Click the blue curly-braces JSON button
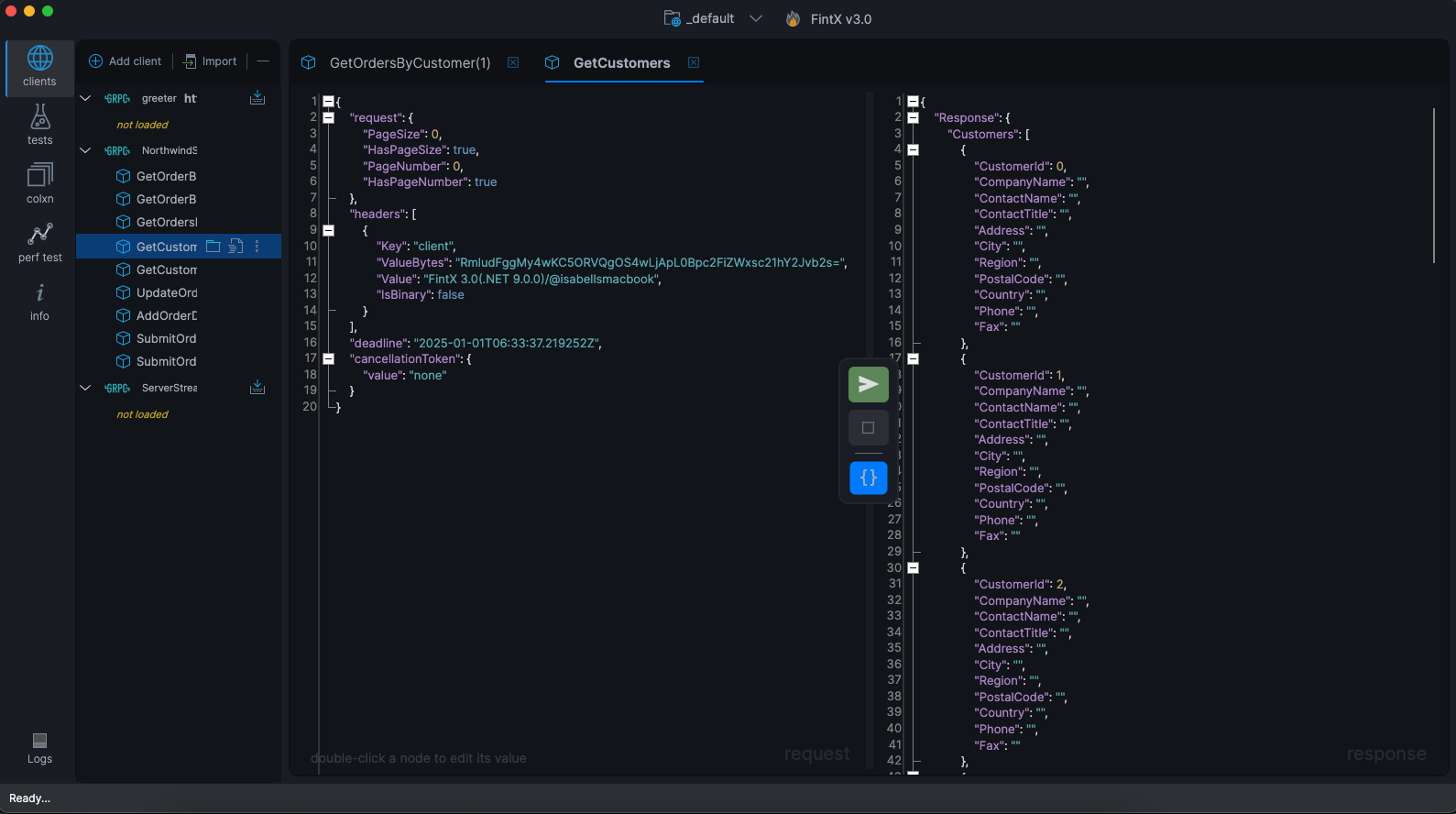Screen dimensions: 1456x814 [868, 478]
